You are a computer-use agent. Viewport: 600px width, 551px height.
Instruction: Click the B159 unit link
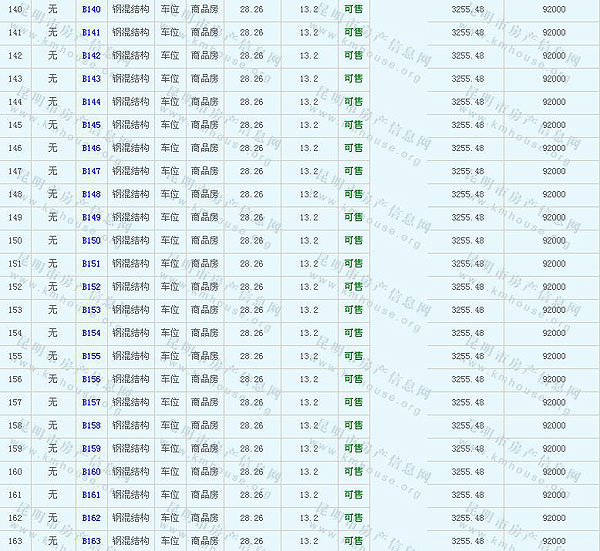(91, 448)
